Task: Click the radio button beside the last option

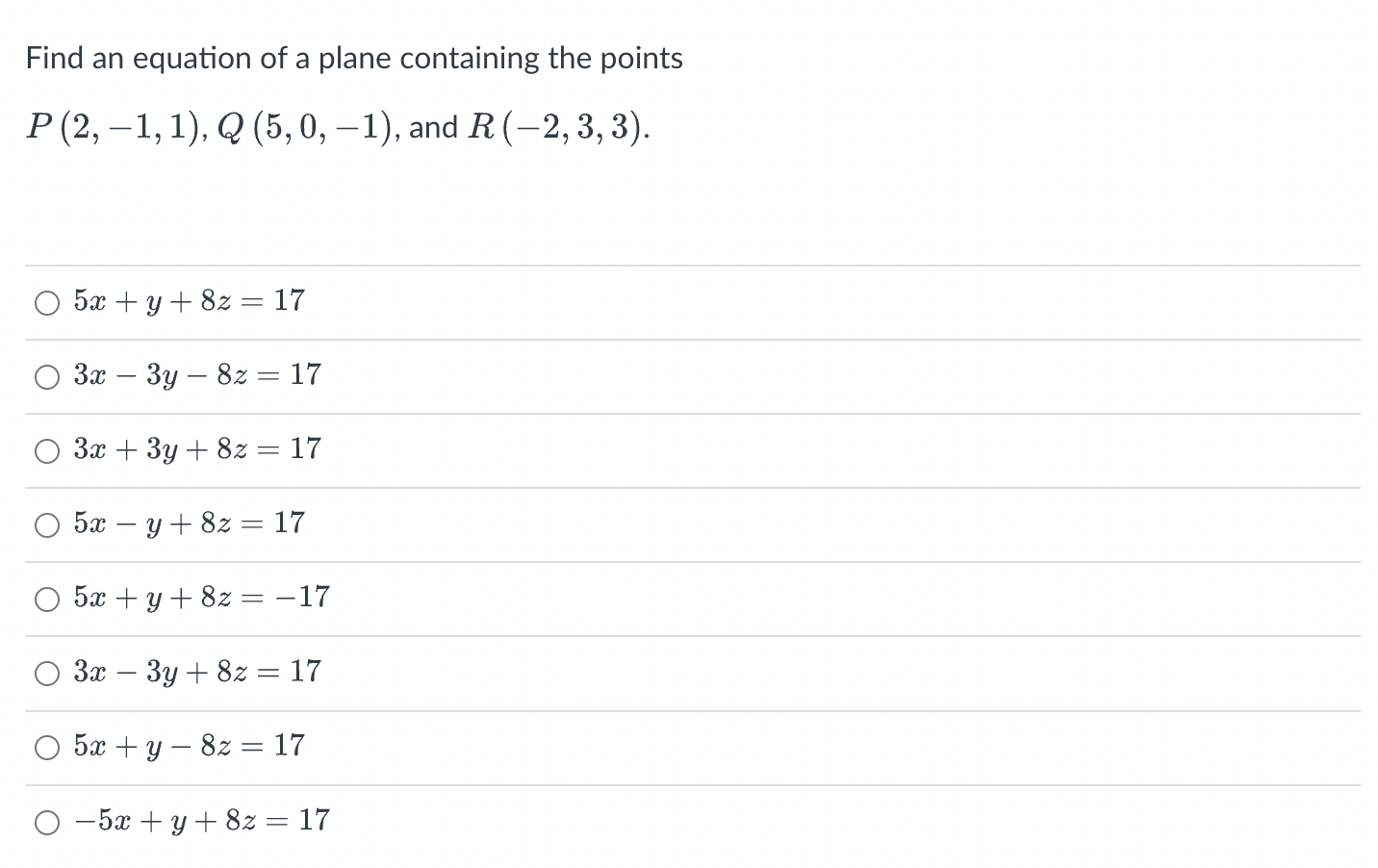Action: click(x=45, y=821)
